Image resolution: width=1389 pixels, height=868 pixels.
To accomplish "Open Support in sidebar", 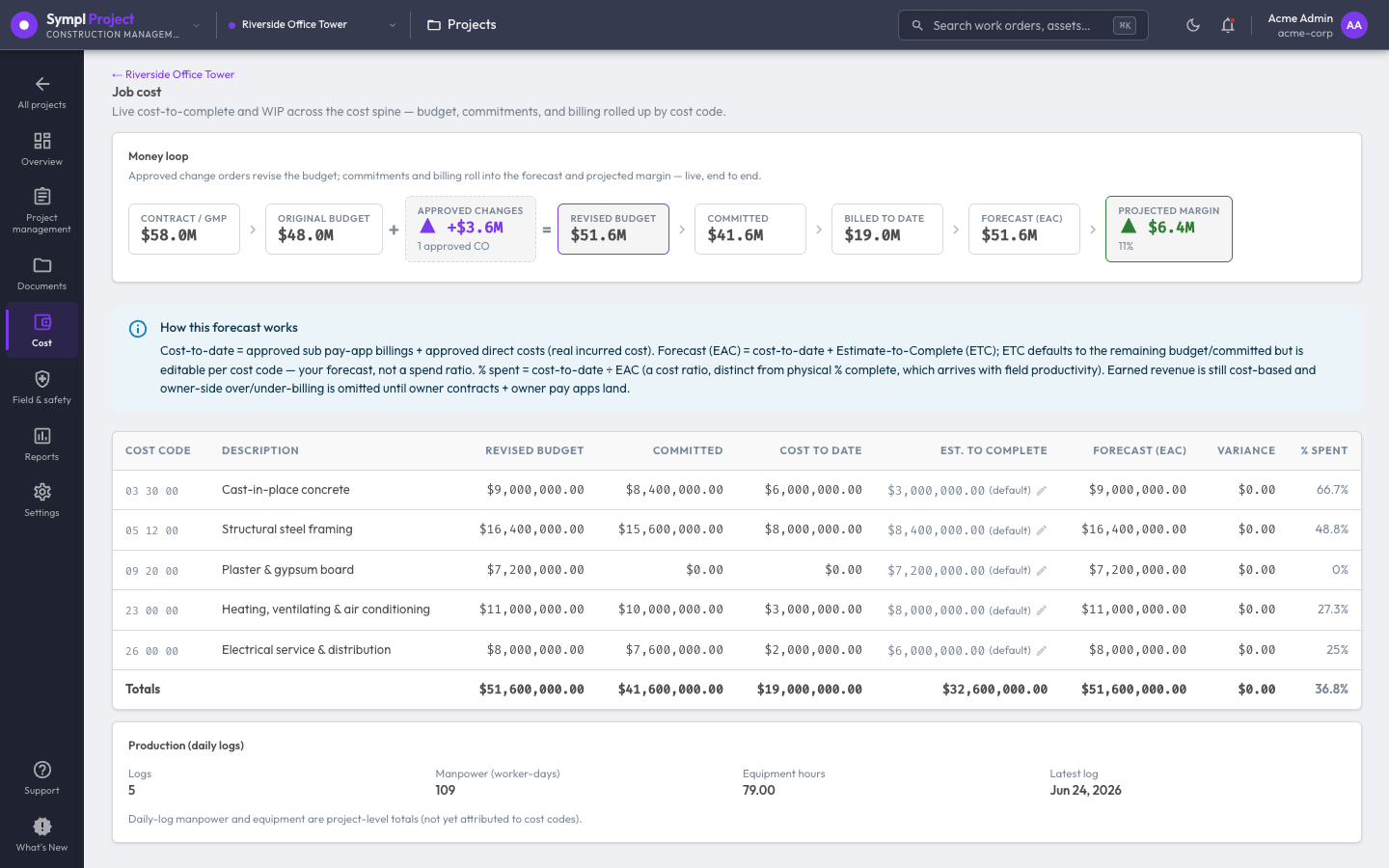I will (41, 778).
